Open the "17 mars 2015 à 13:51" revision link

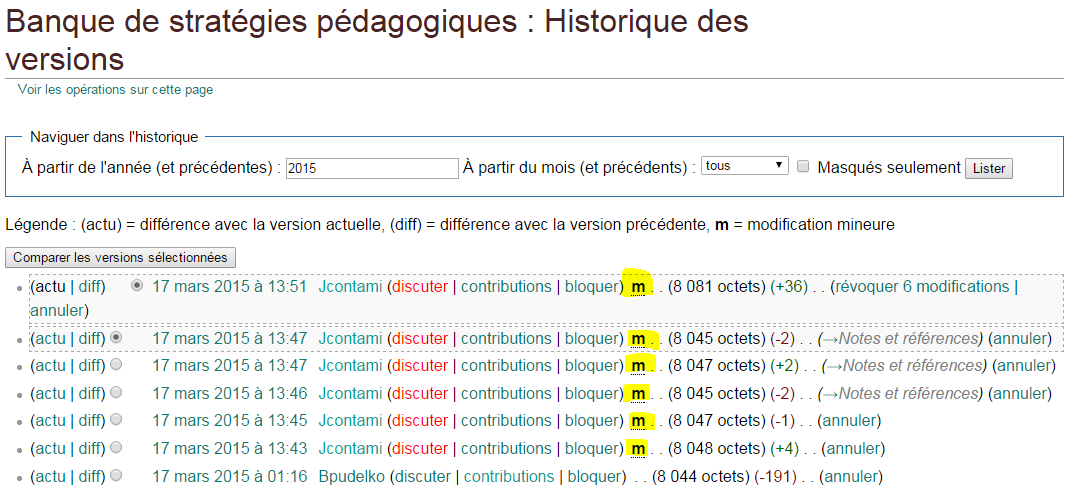[x=229, y=287]
